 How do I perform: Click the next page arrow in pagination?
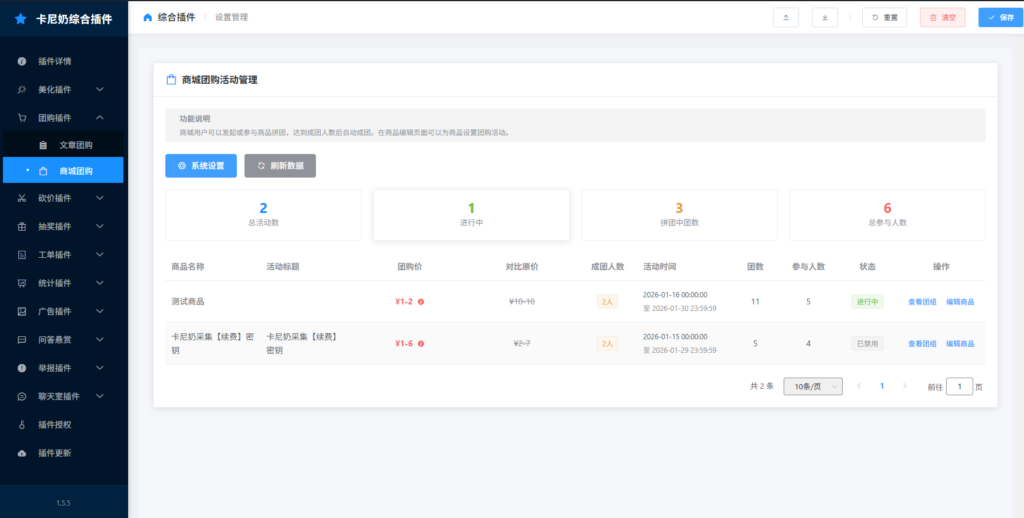click(904, 386)
